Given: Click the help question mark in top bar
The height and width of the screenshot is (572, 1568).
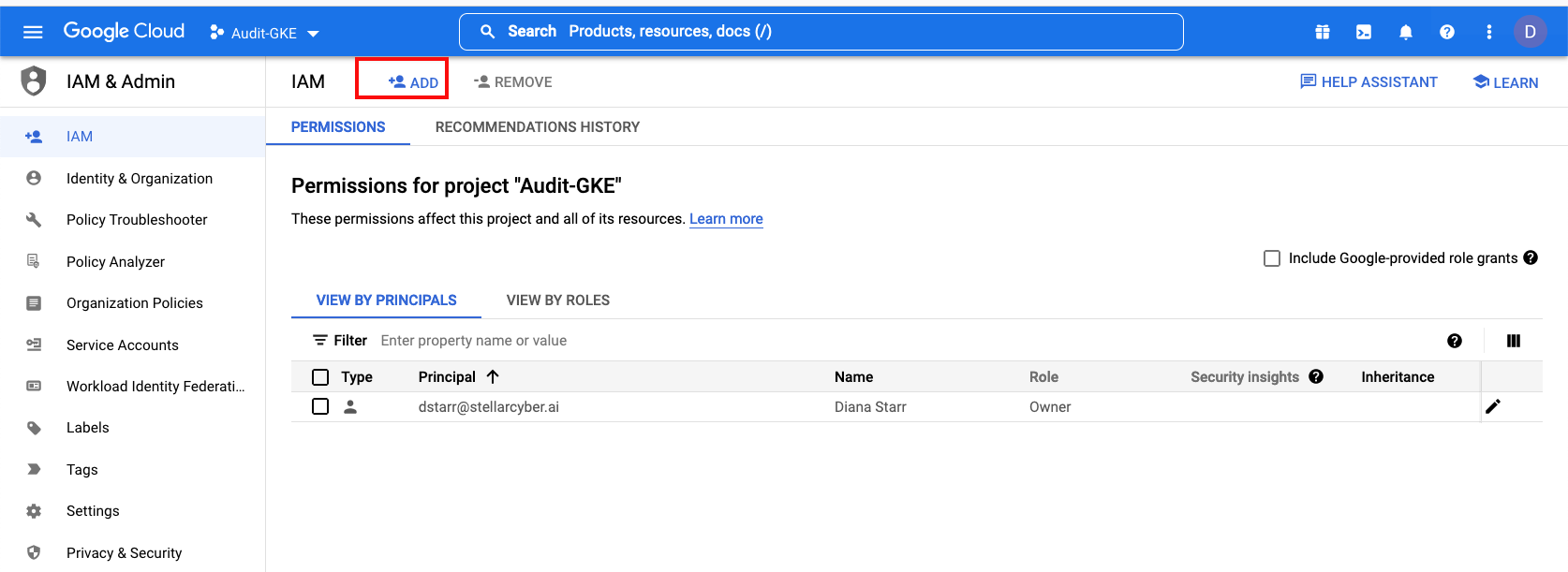Looking at the screenshot, I should point(1446,32).
